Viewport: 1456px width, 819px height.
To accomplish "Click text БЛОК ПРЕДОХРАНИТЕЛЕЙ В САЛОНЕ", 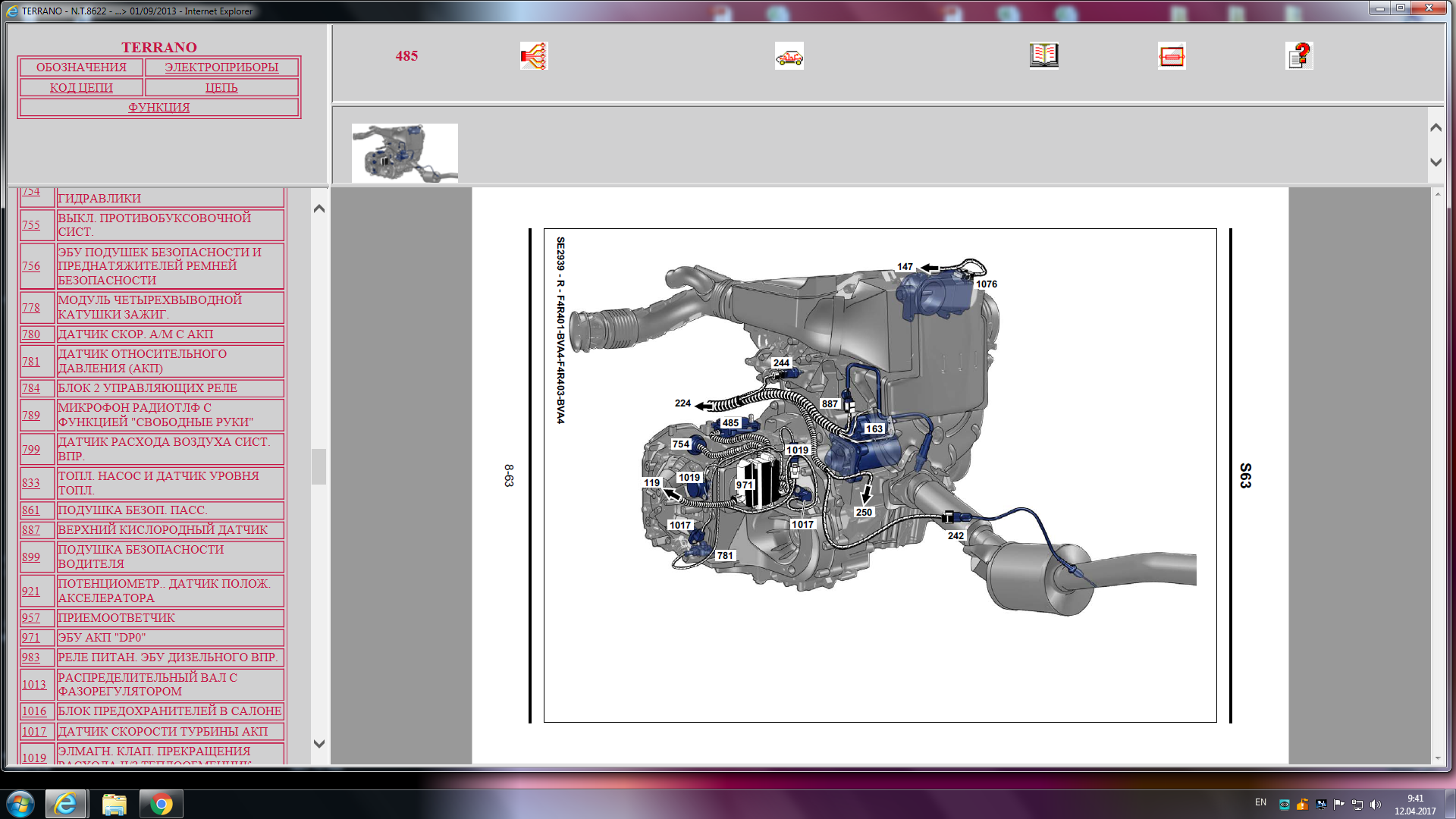I will (x=170, y=711).
